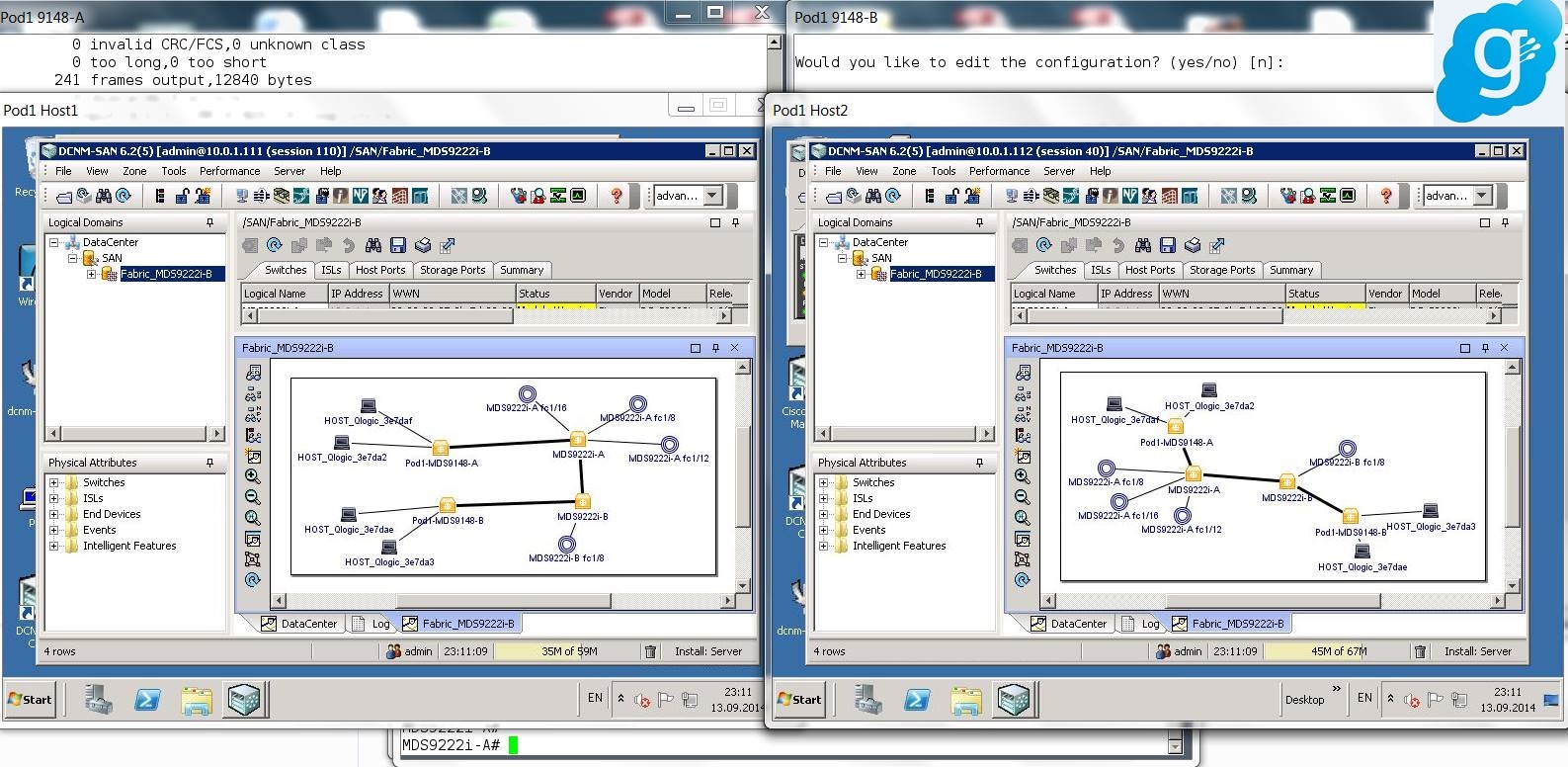Image resolution: width=1568 pixels, height=767 pixels.
Task: Expand End Devices folder in Host1 Physical Attributes
Action: pos(54,514)
